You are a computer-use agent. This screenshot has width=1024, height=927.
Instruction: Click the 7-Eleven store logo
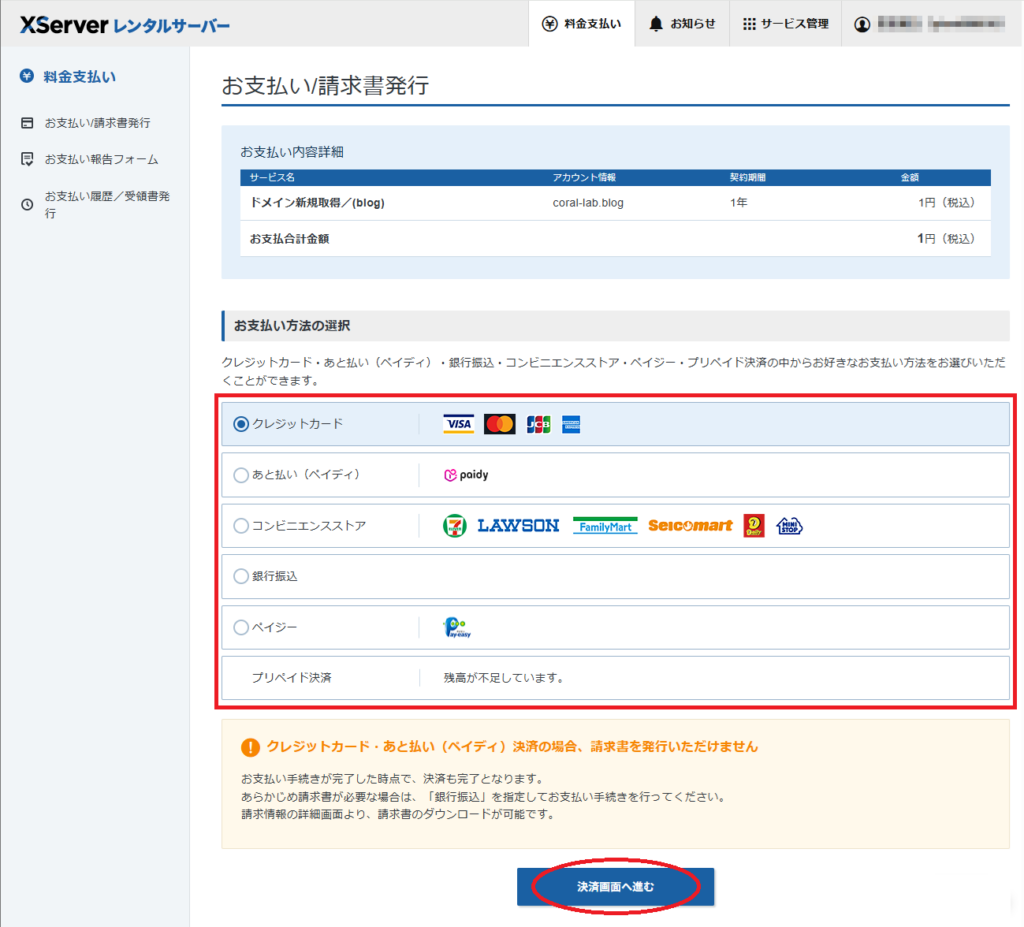[455, 526]
